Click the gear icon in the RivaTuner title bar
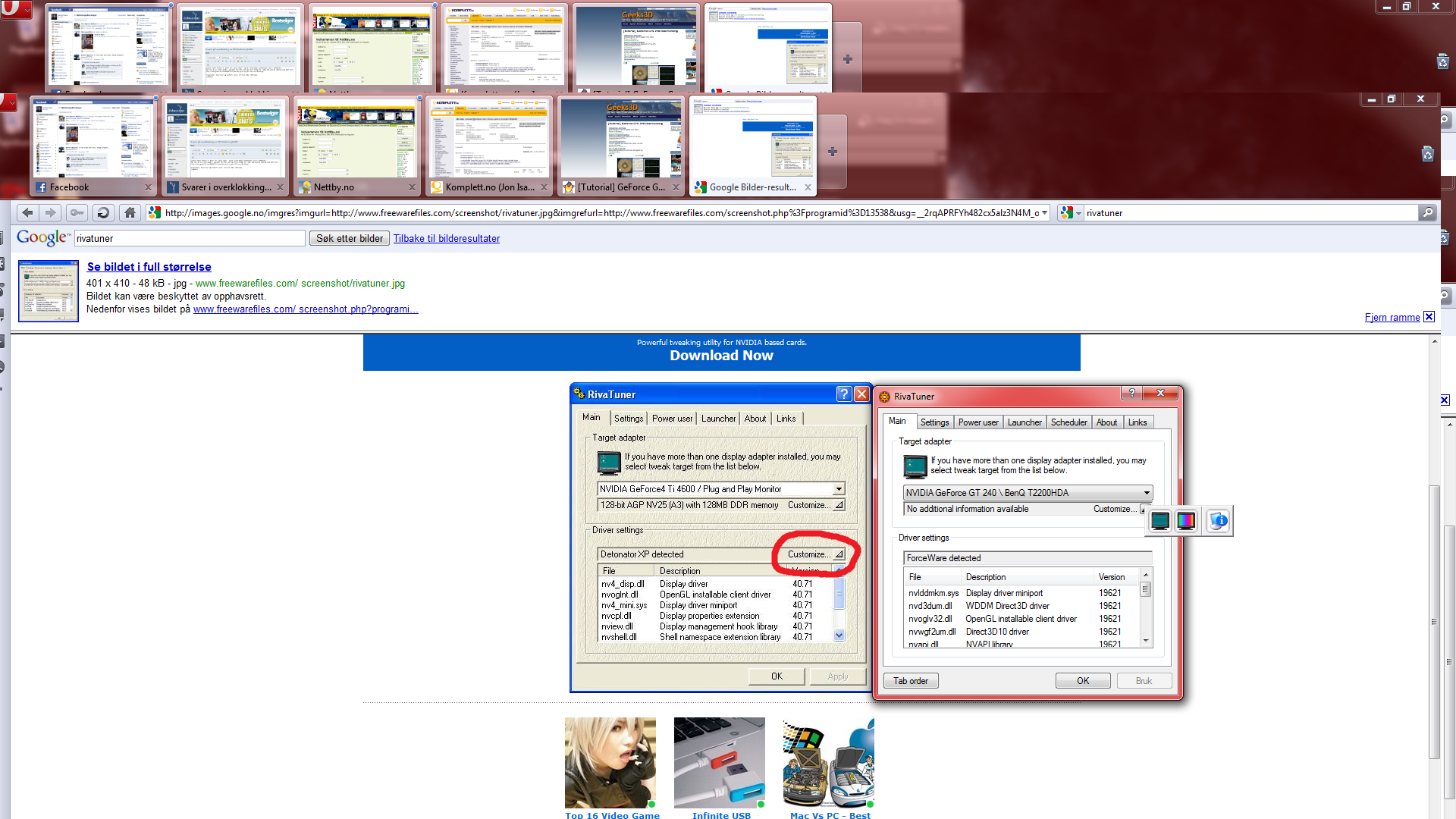This screenshot has height=819, width=1456. tap(884, 397)
